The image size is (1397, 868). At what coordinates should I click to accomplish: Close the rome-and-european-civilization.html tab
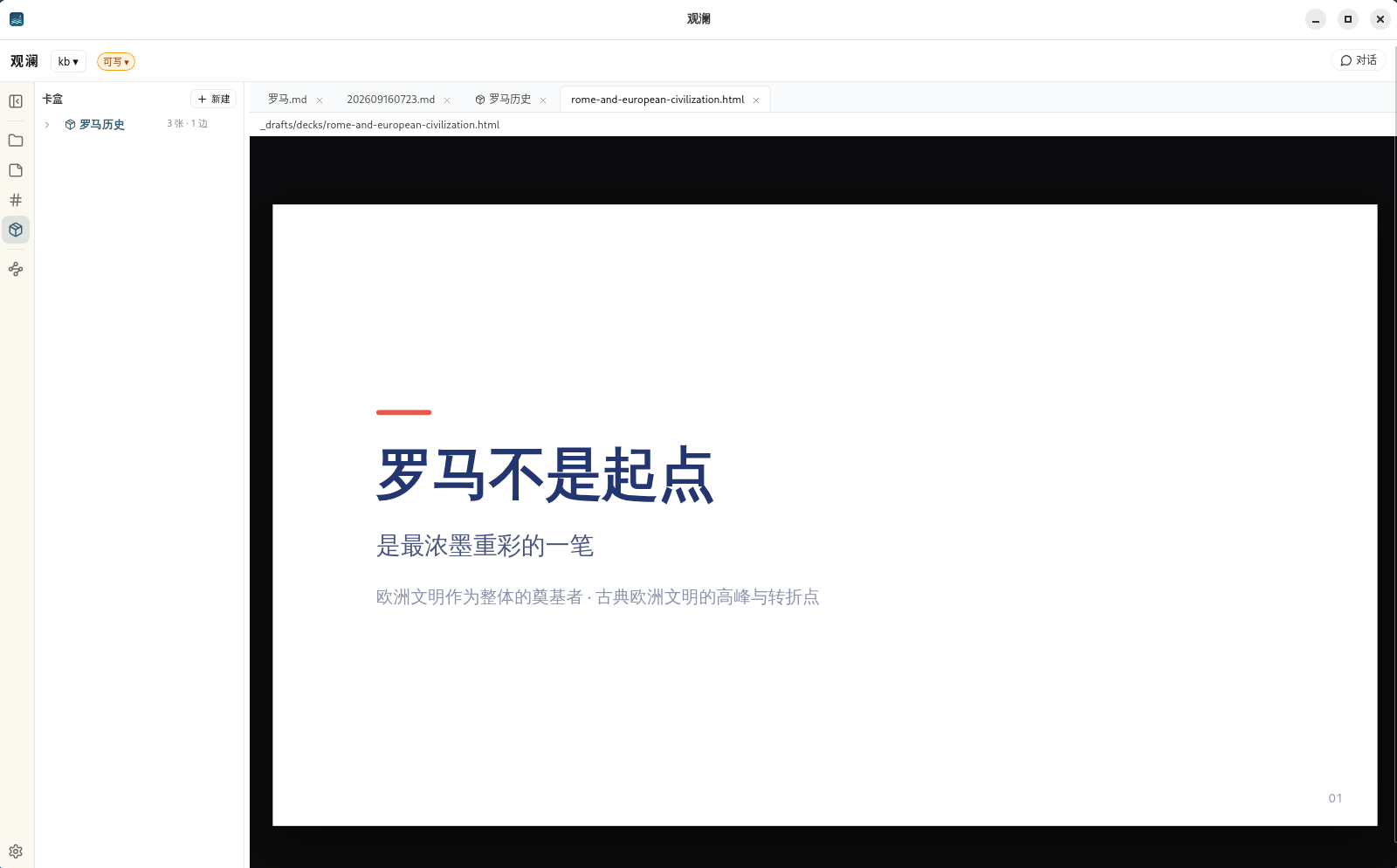click(756, 100)
